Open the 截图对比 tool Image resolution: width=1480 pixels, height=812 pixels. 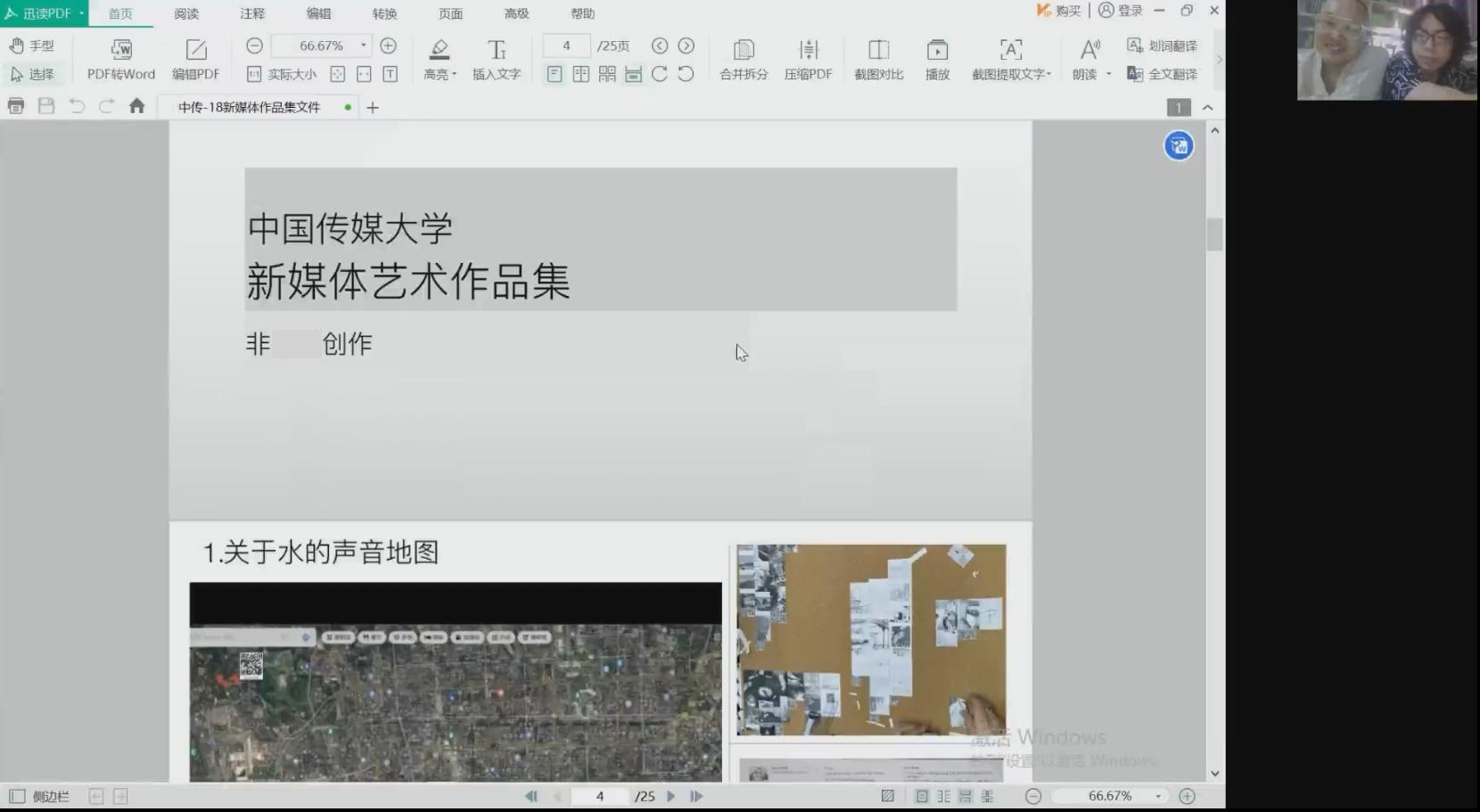(x=878, y=58)
